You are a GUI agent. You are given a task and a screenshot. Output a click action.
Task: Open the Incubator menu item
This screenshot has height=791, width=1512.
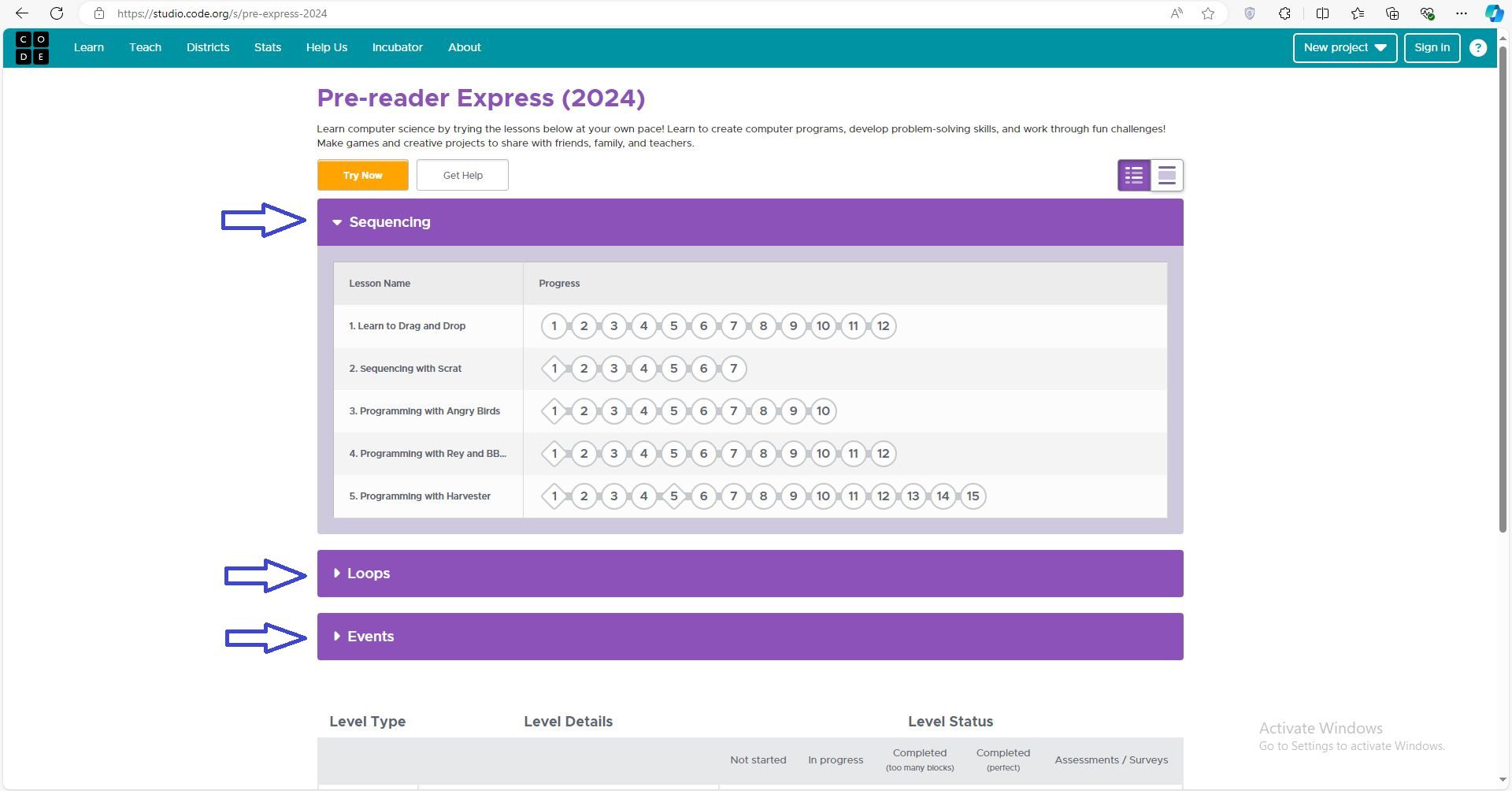click(x=397, y=48)
